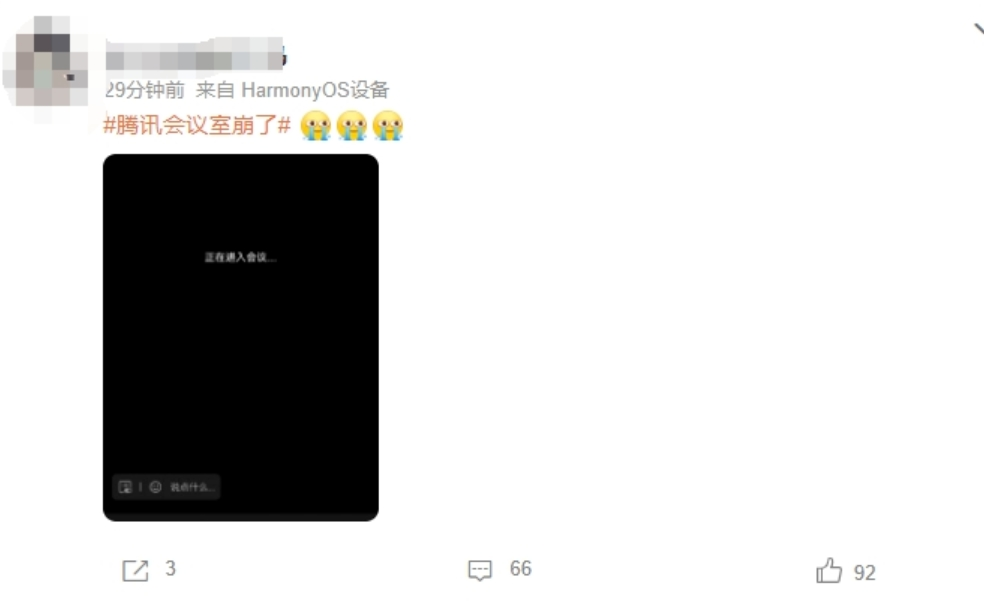Click the last crying emoji in the post

point(388,125)
